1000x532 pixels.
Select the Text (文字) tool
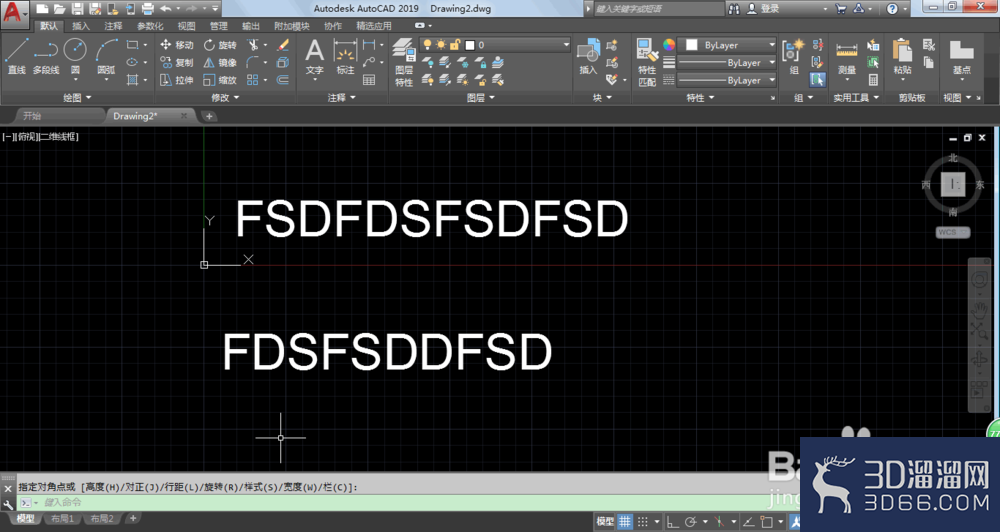[x=314, y=56]
